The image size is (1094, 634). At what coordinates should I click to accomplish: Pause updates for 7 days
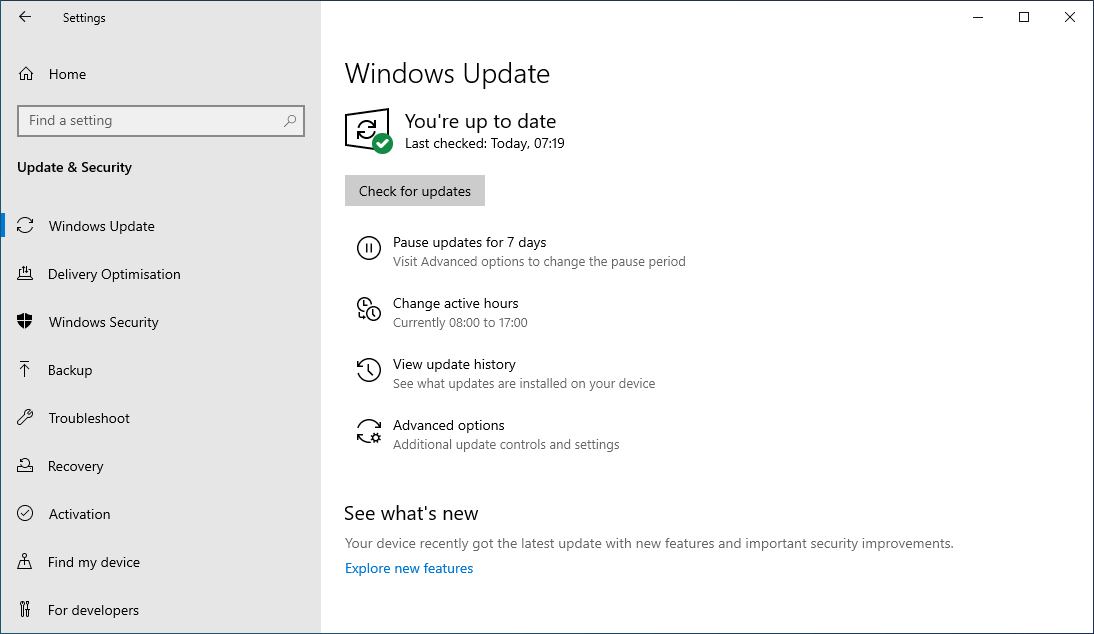coord(469,243)
